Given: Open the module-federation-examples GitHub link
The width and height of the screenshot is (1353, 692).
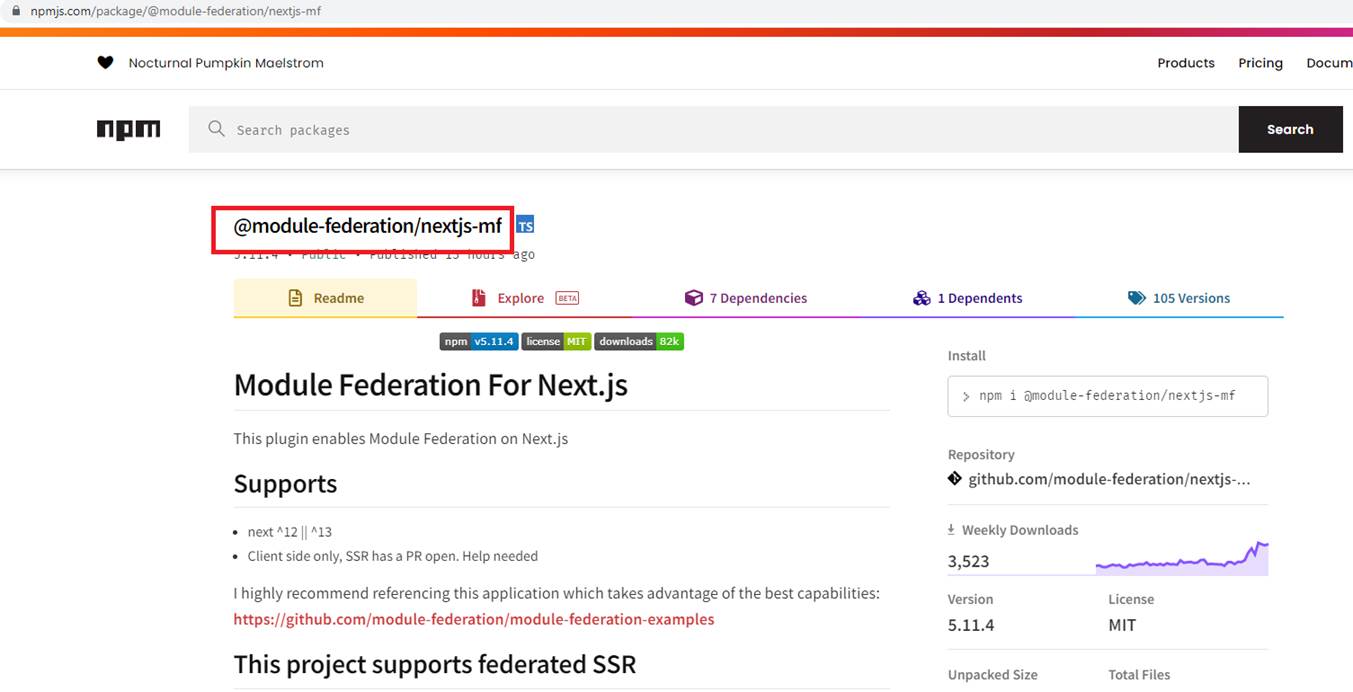Looking at the screenshot, I should [474, 619].
